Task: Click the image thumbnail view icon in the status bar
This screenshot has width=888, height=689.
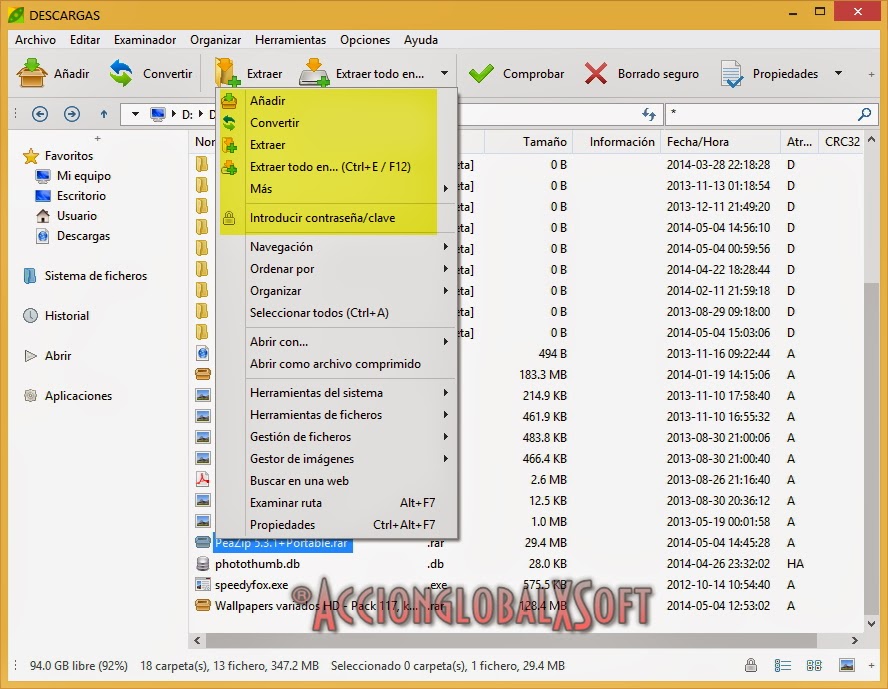Action: [847, 665]
